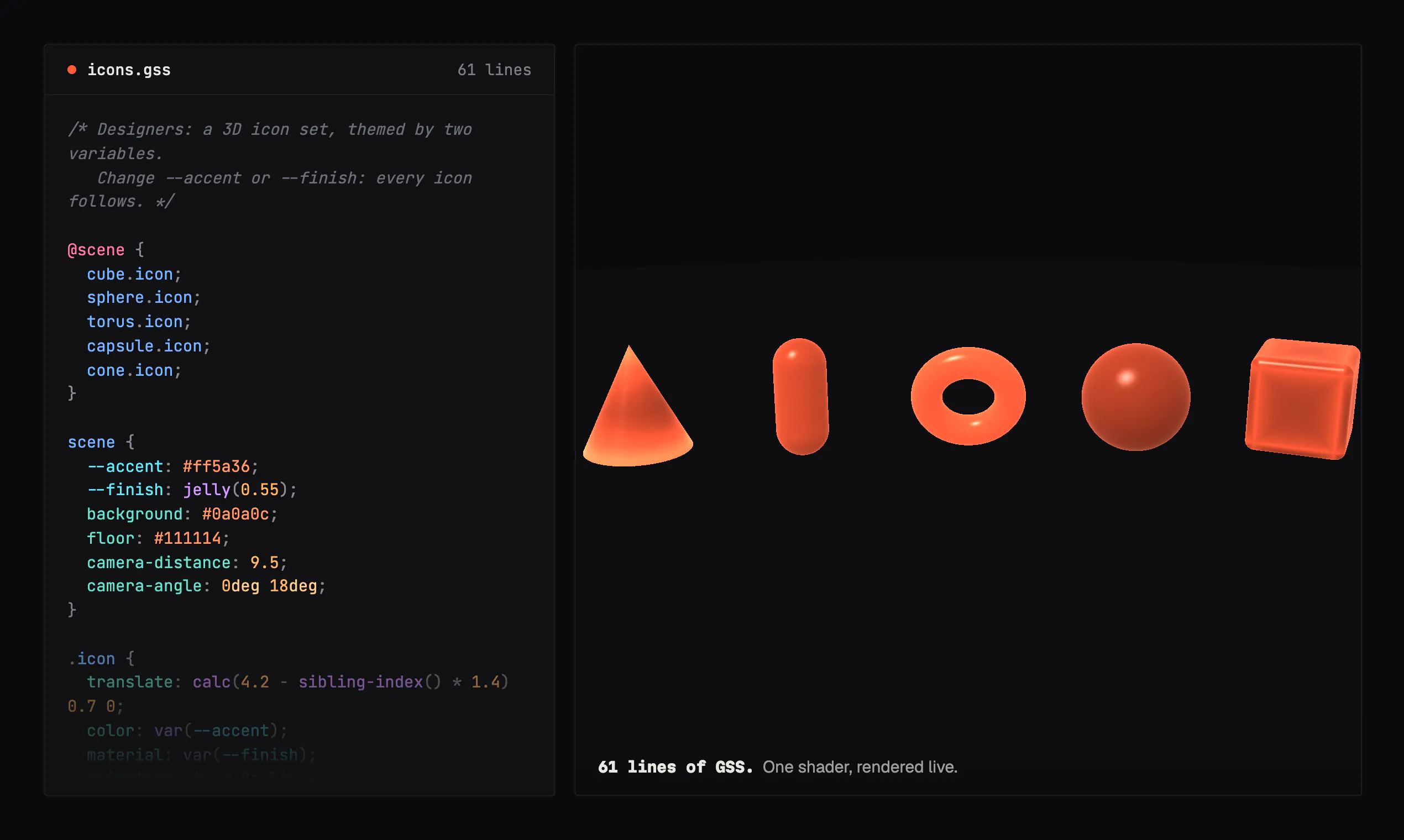Click the torus.icon line in code
Image resolution: width=1404 pixels, height=840 pixels.
click(x=139, y=322)
